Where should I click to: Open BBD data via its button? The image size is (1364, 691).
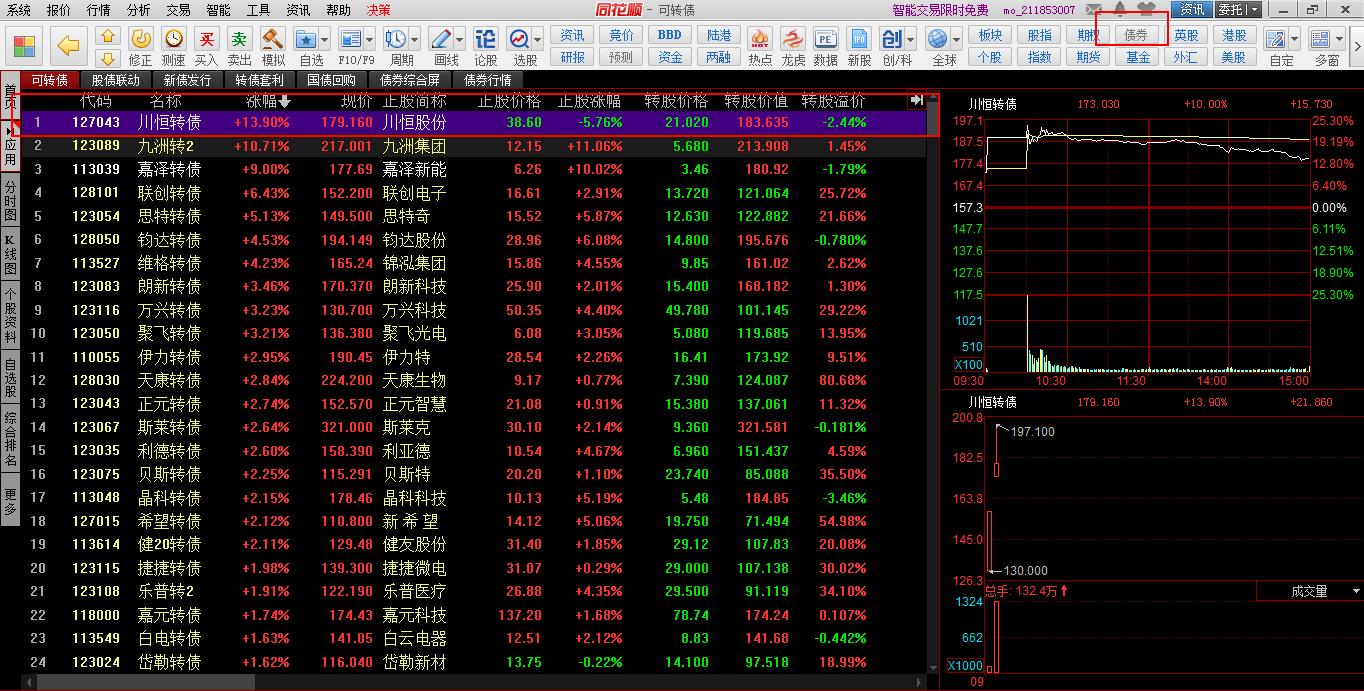coord(668,33)
